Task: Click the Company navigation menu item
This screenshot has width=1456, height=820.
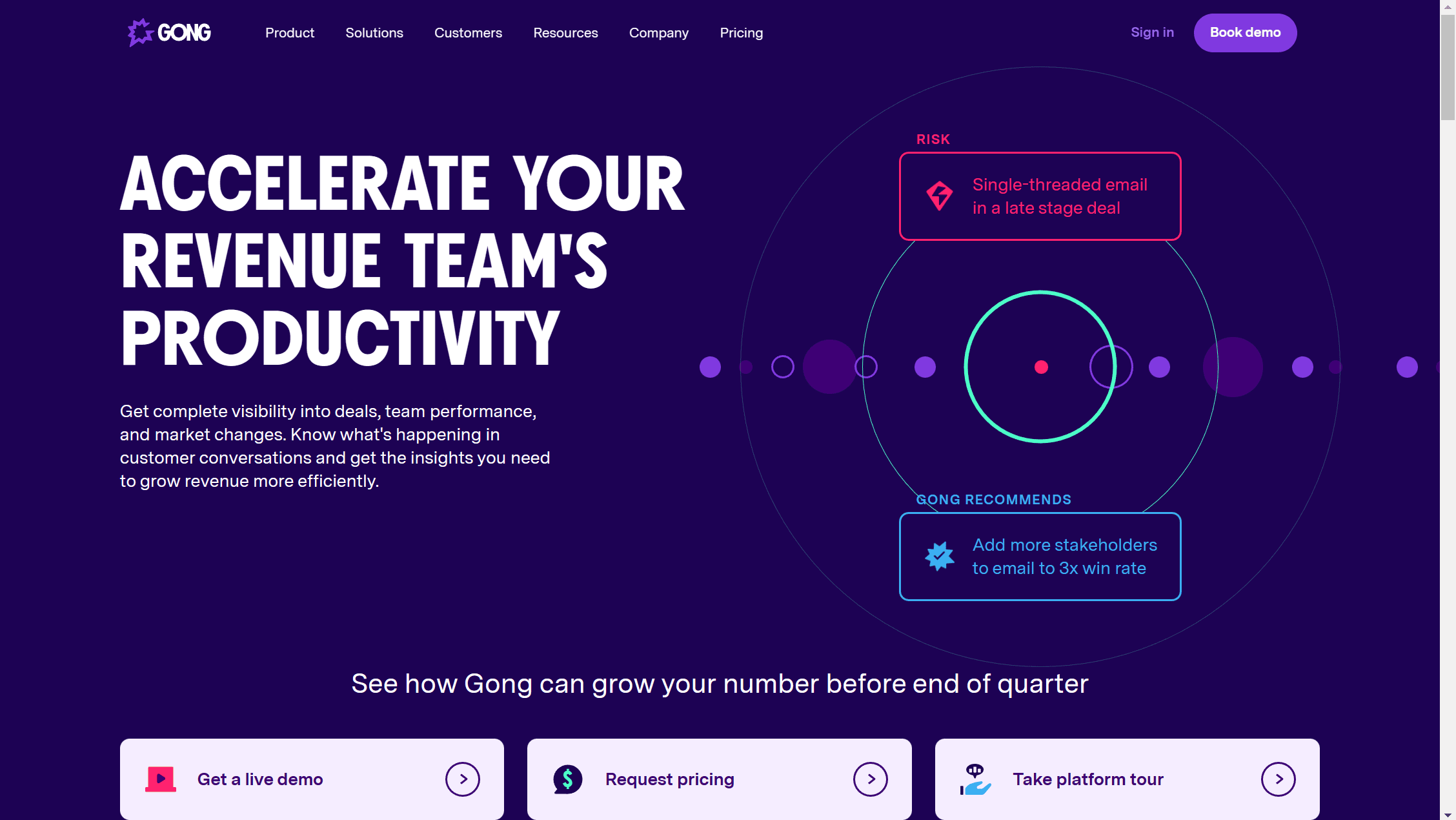Action: 659,33
